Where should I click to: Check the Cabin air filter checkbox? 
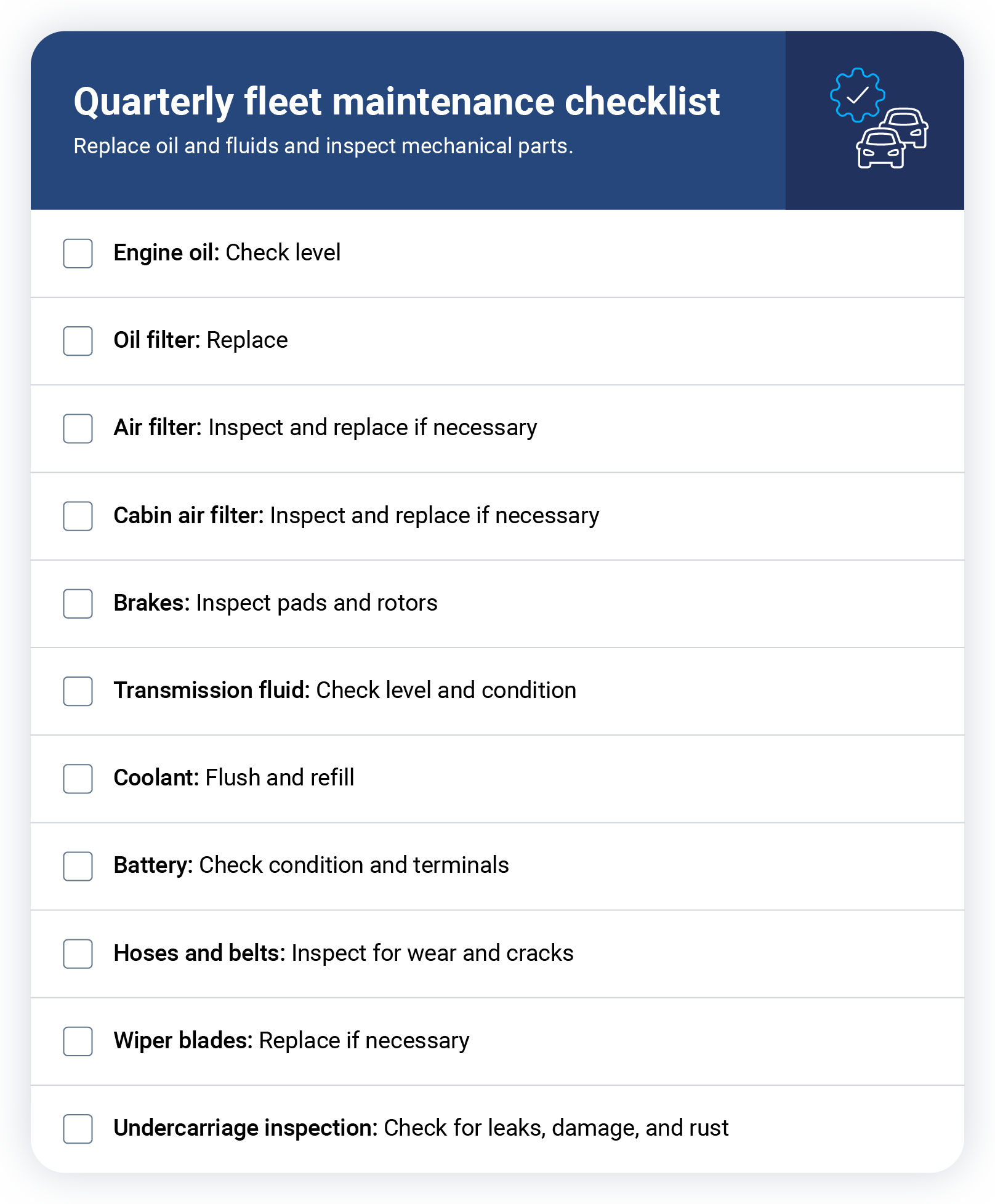(x=78, y=516)
